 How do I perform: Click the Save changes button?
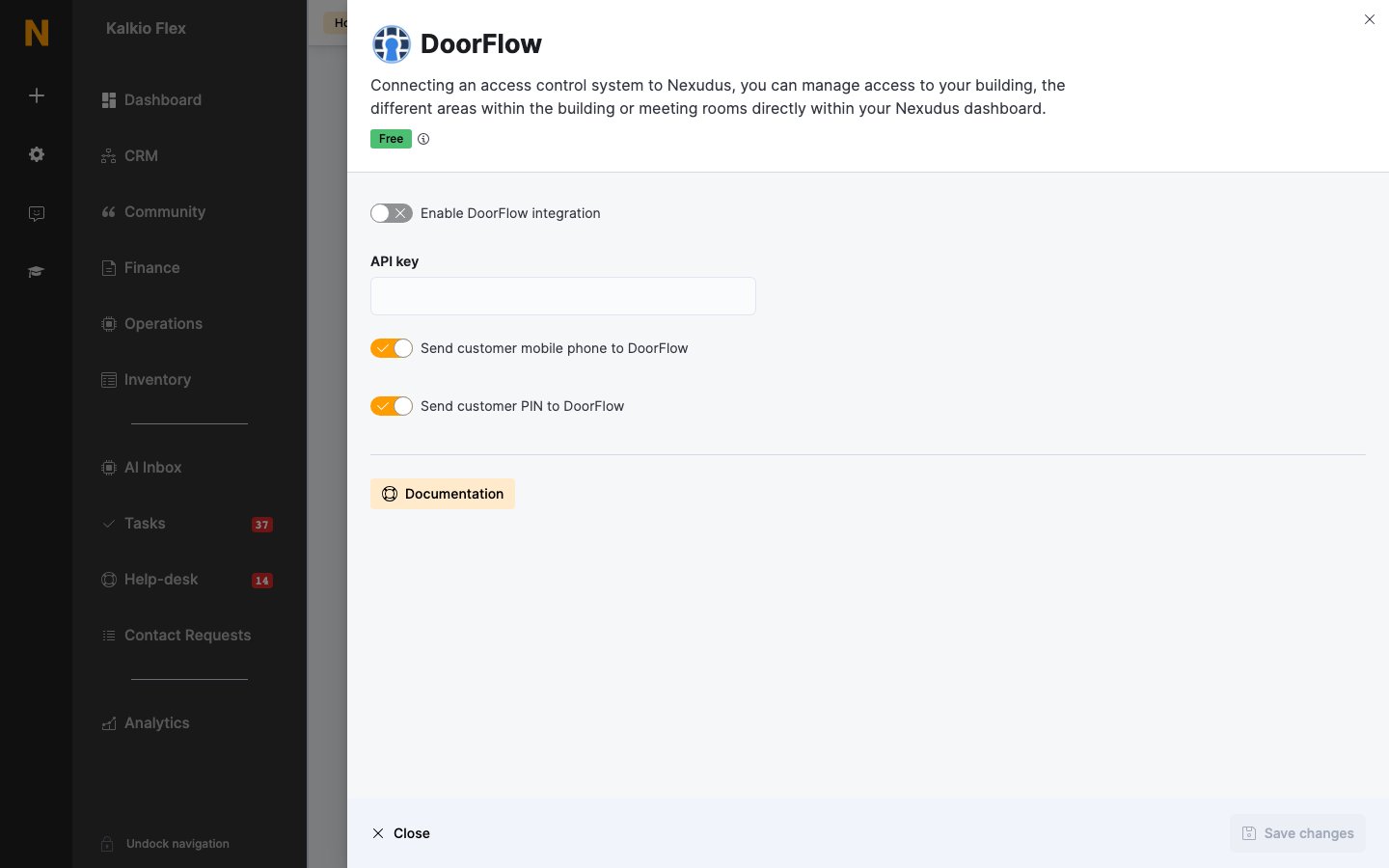tap(1297, 833)
